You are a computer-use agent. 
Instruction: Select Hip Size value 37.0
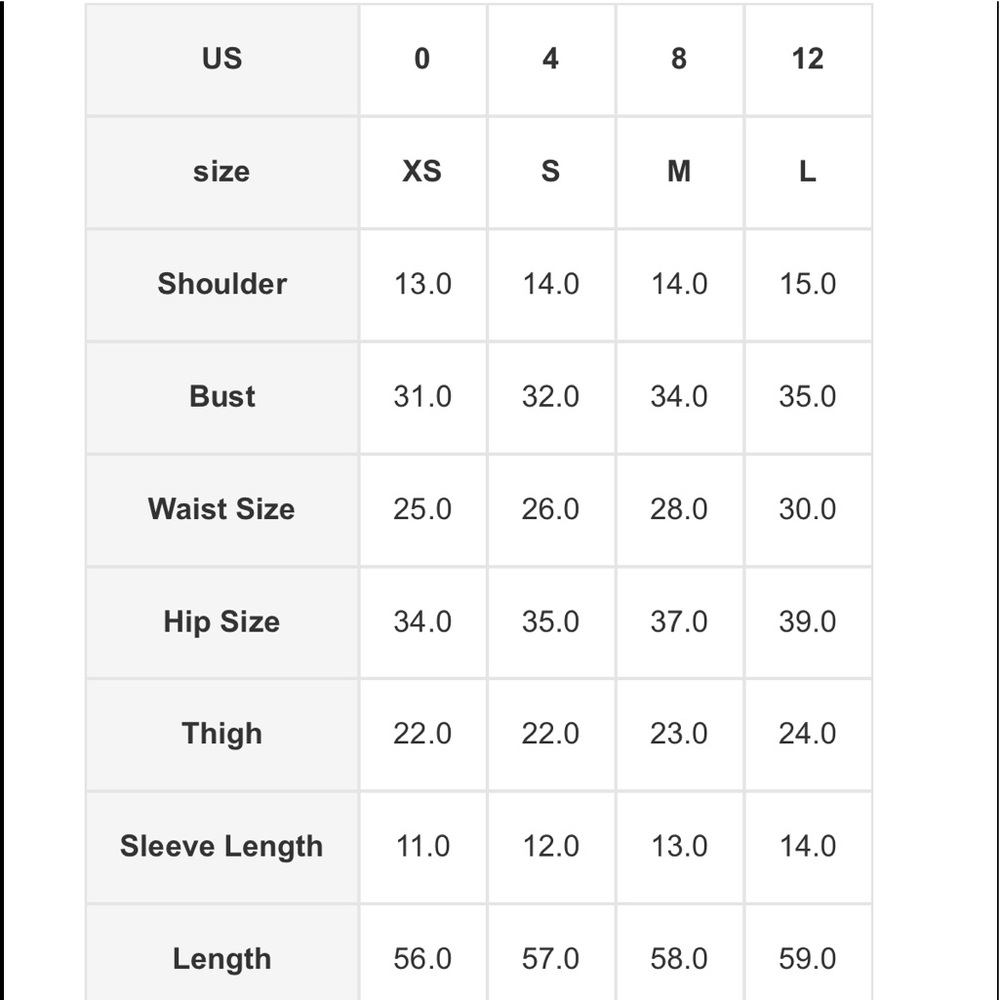(x=679, y=622)
